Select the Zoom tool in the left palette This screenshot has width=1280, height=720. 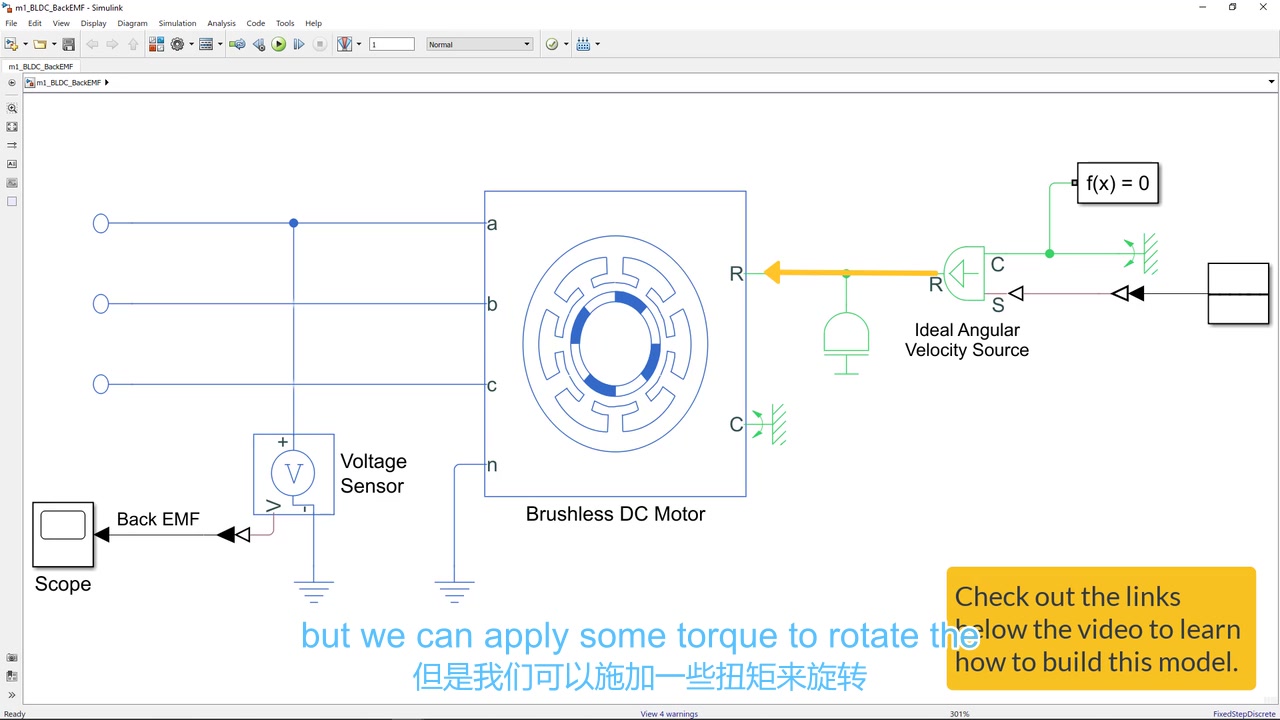(12, 108)
